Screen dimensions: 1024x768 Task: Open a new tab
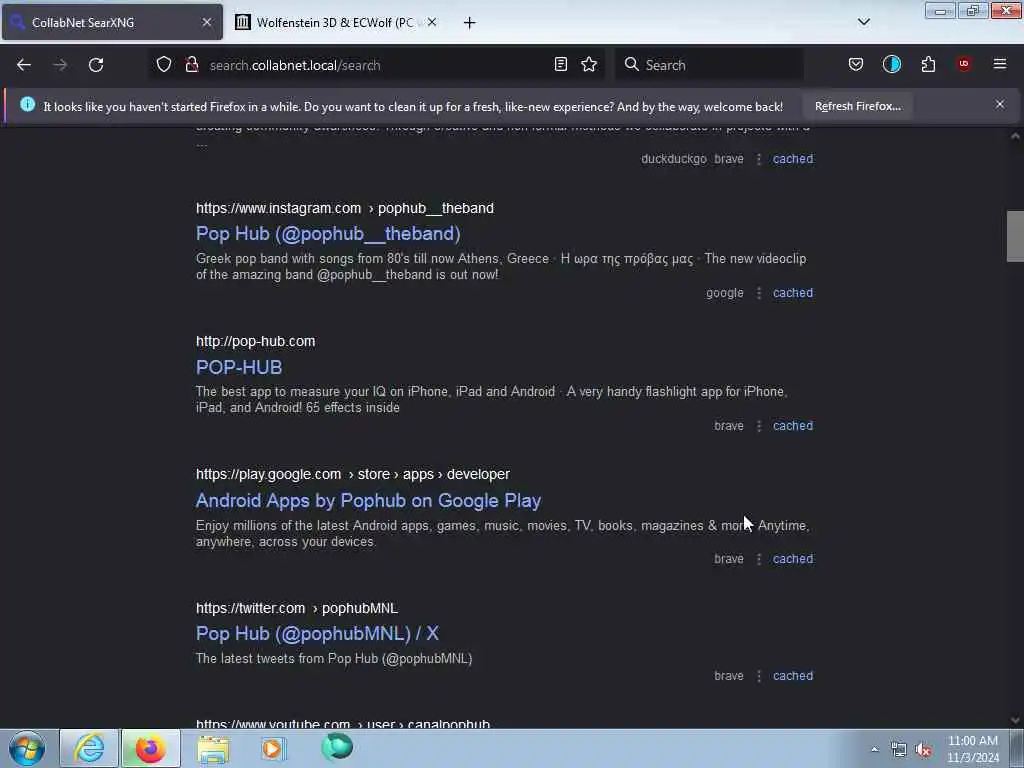click(x=469, y=23)
